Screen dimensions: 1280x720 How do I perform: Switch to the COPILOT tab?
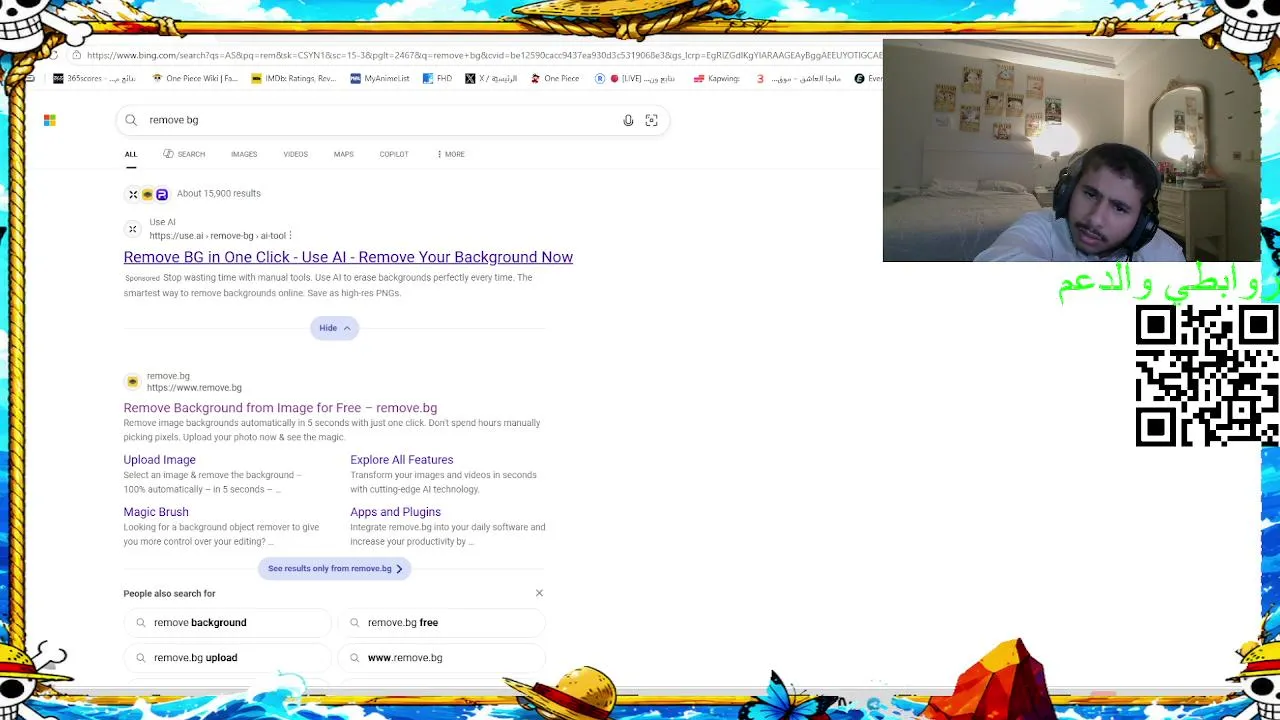[394, 154]
